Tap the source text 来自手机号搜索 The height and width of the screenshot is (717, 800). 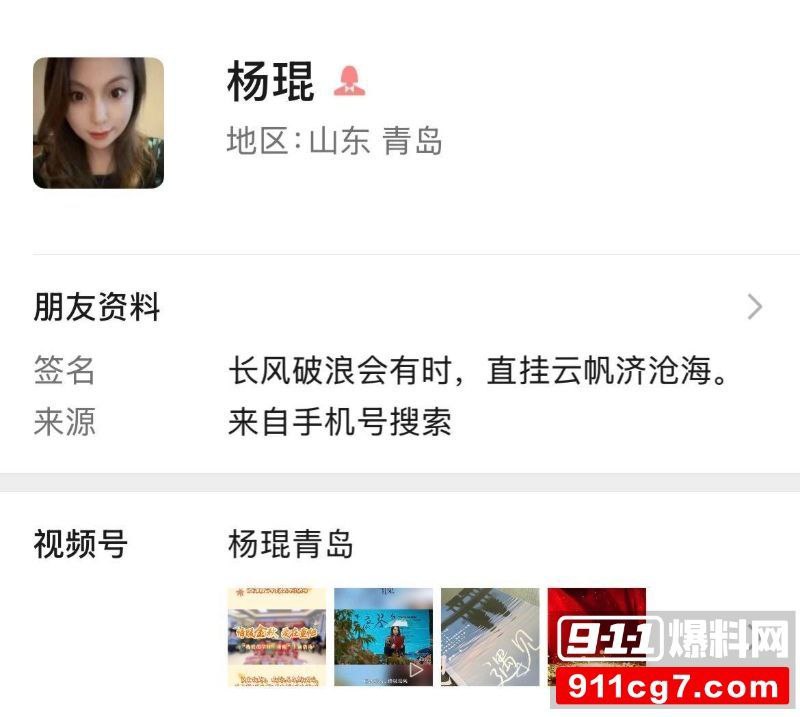[340, 422]
